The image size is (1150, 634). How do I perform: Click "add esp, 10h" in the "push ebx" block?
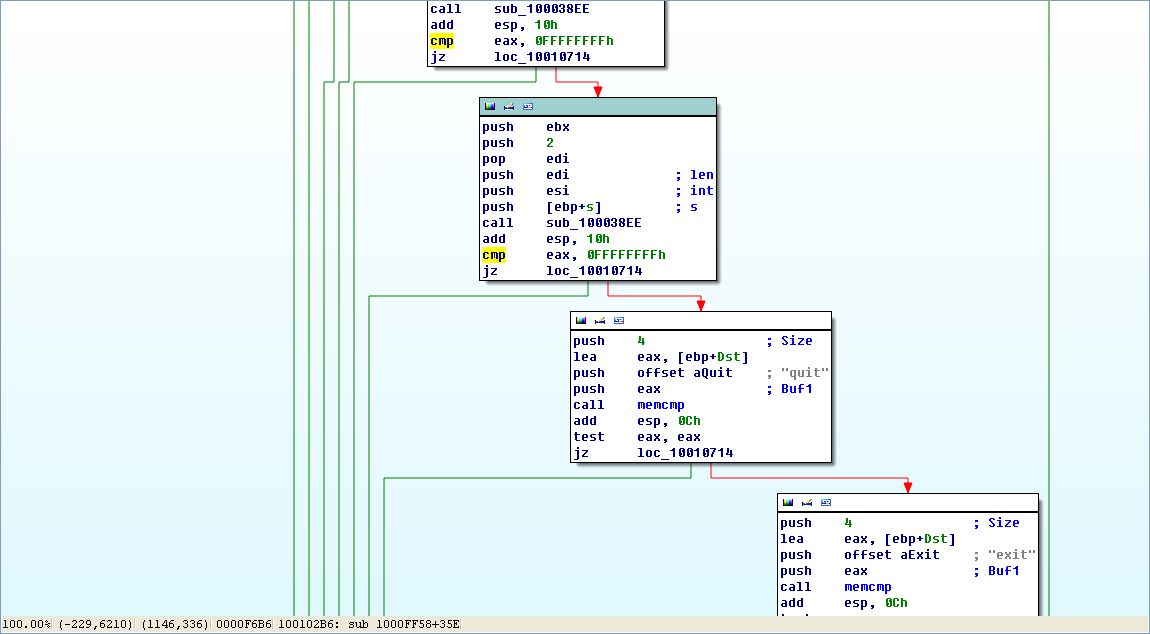point(546,239)
